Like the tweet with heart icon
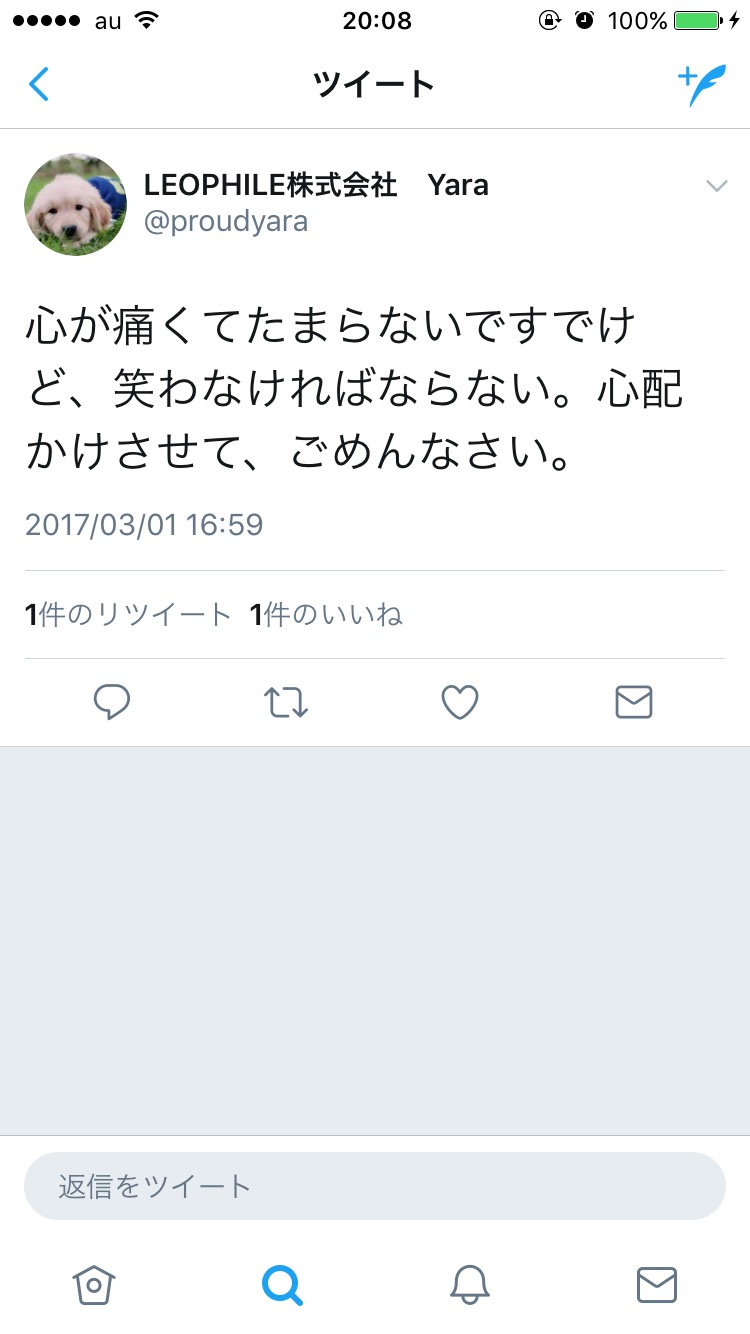The width and height of the screenshot is (750, 1334). click(460, 703)
